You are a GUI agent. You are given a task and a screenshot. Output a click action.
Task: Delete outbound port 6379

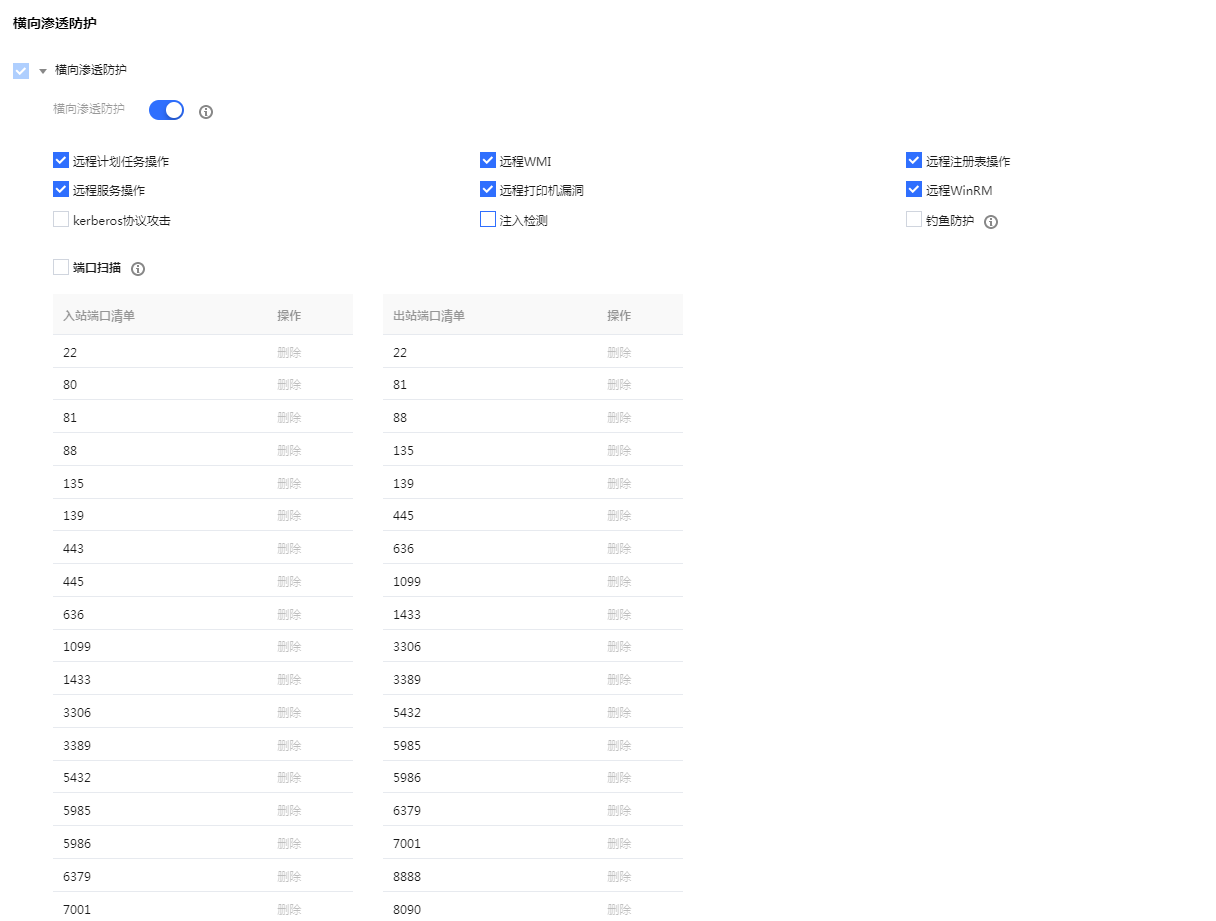click(619, 811)
